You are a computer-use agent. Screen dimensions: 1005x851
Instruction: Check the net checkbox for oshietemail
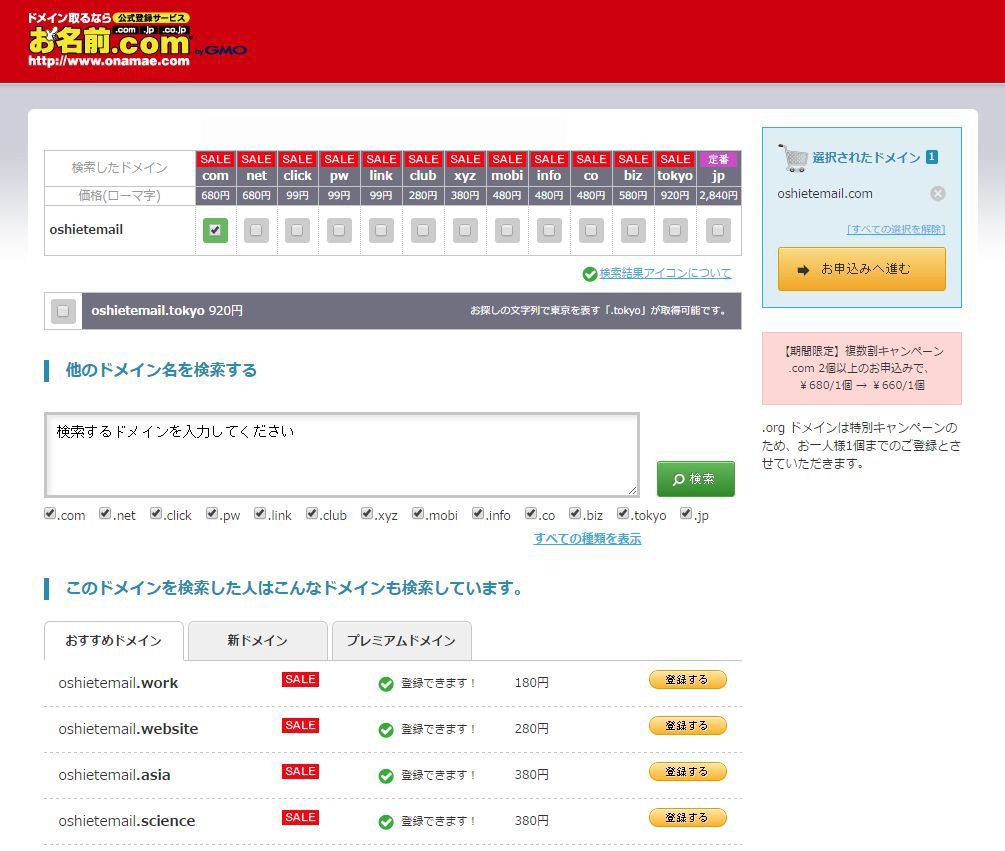[256, 231]
